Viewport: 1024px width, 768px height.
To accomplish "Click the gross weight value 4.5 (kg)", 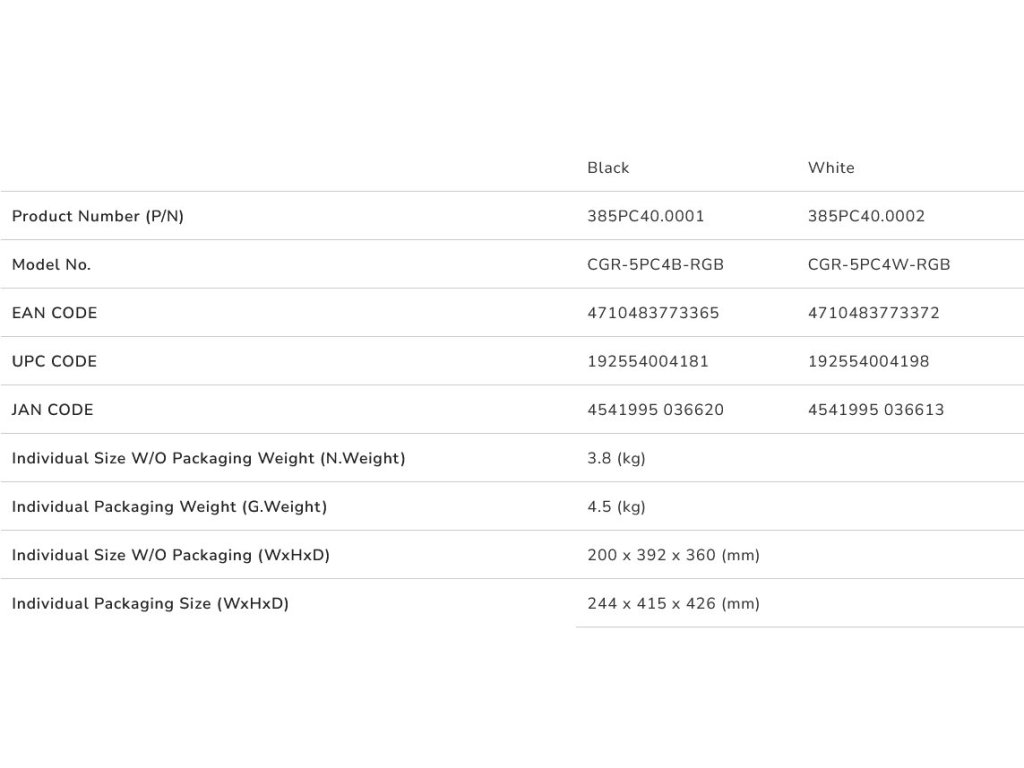I will pos(616,507).
